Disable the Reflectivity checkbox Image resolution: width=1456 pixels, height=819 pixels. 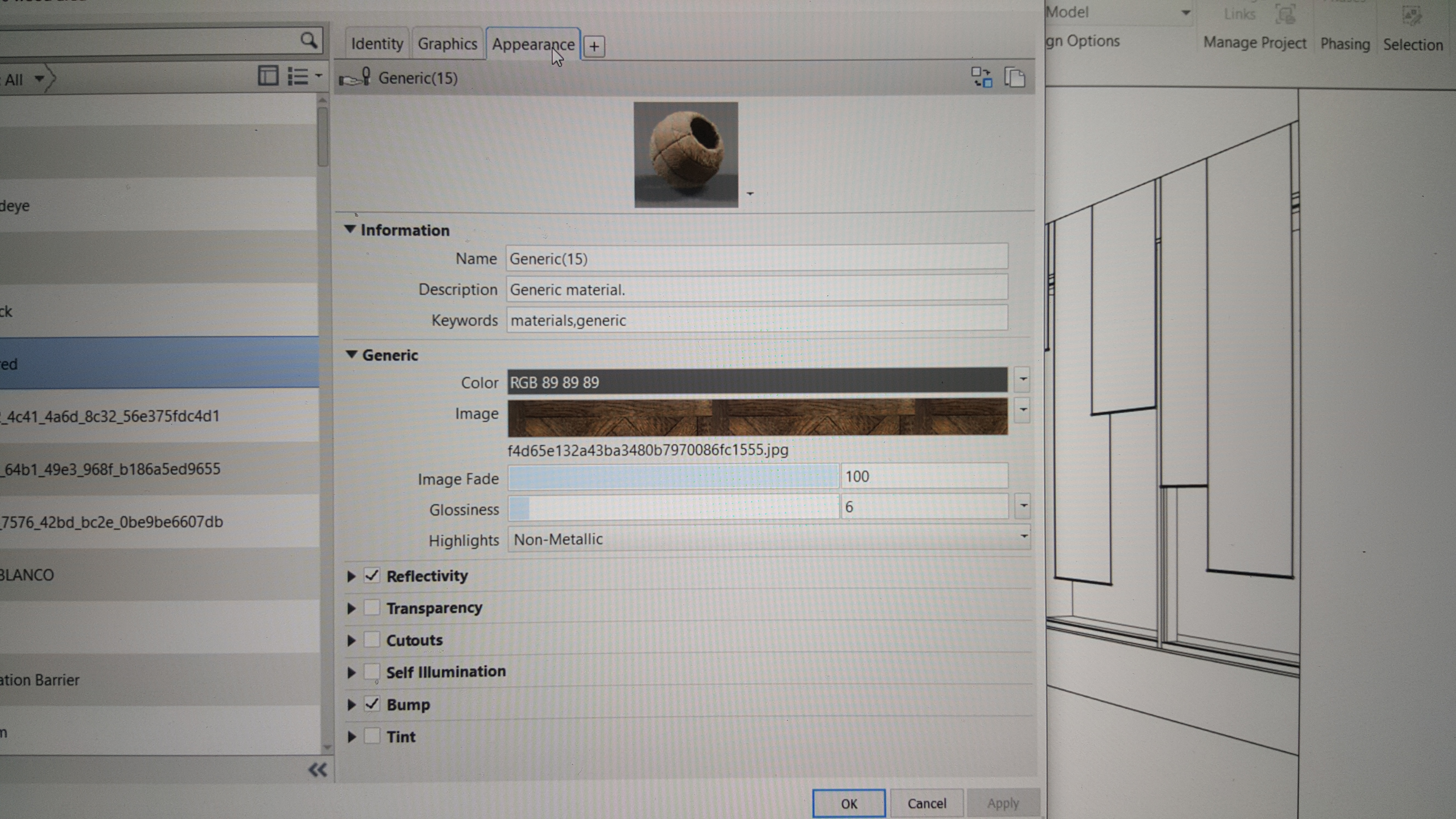[x=371, y=575]
